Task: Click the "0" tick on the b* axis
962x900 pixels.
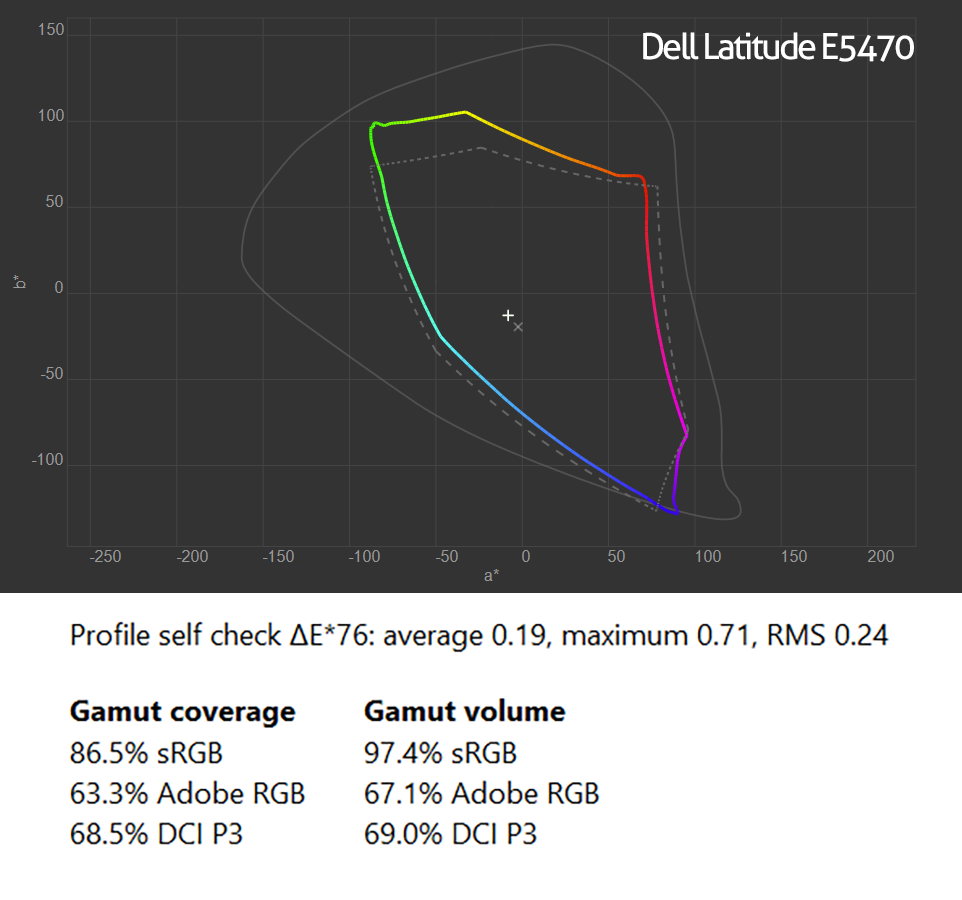Action: [x=59, y=287]
